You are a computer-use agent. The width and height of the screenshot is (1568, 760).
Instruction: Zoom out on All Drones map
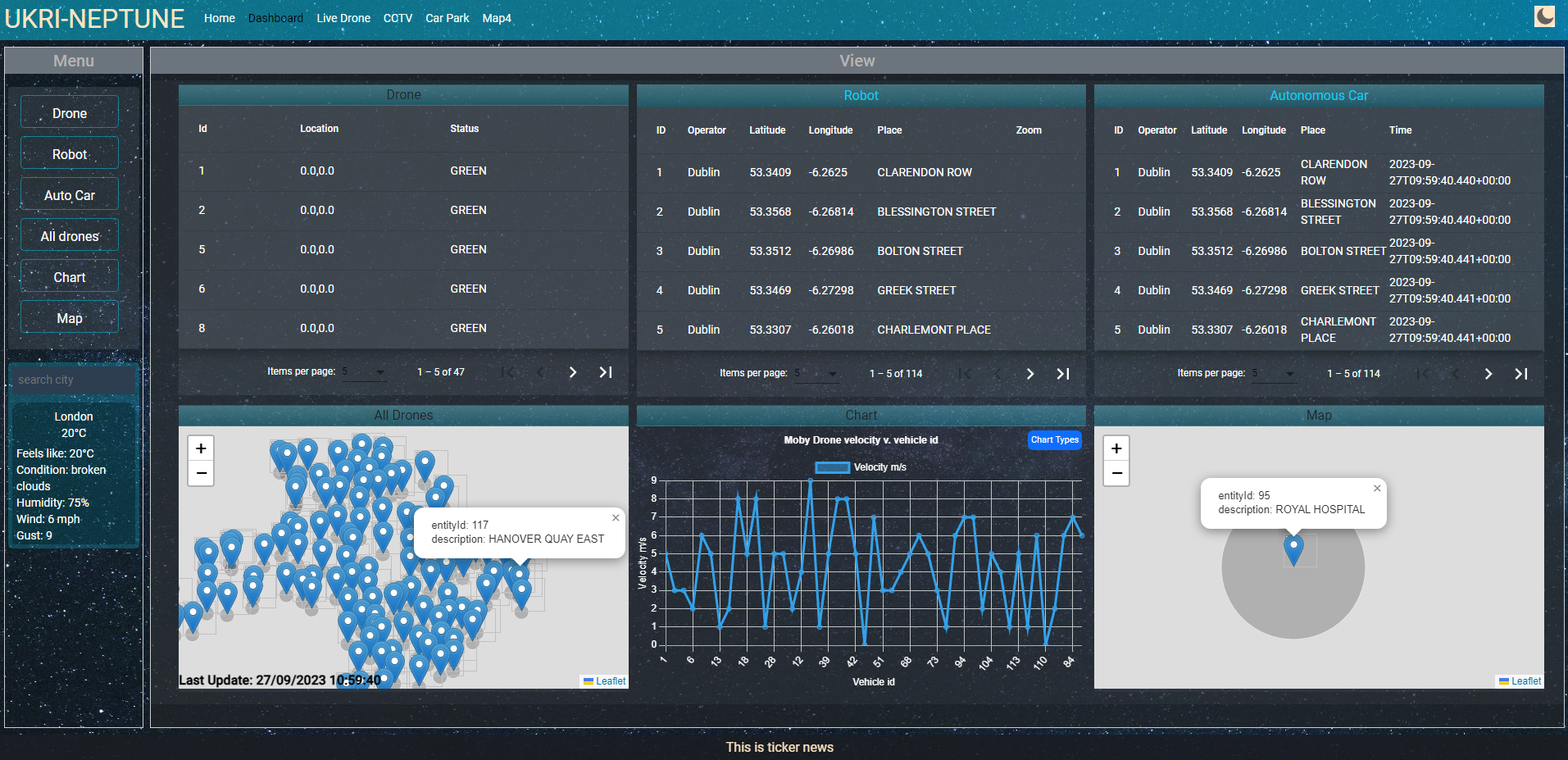(x=201, y=473)
